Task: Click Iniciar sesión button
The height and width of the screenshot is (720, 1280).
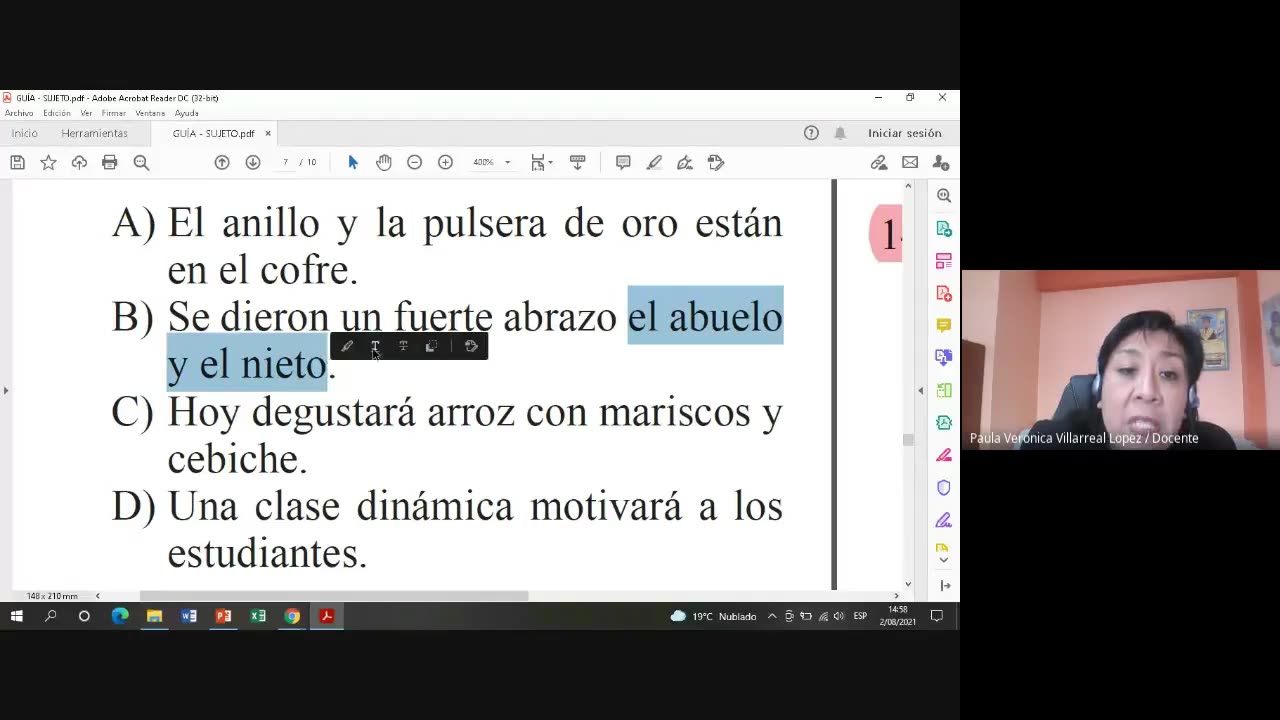Action: click(905, 133)
